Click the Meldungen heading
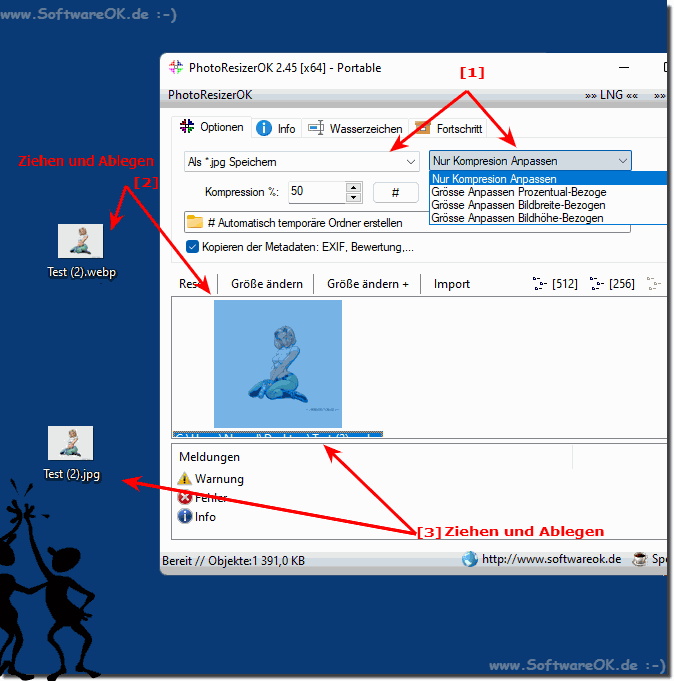 (x=209, y=457)
